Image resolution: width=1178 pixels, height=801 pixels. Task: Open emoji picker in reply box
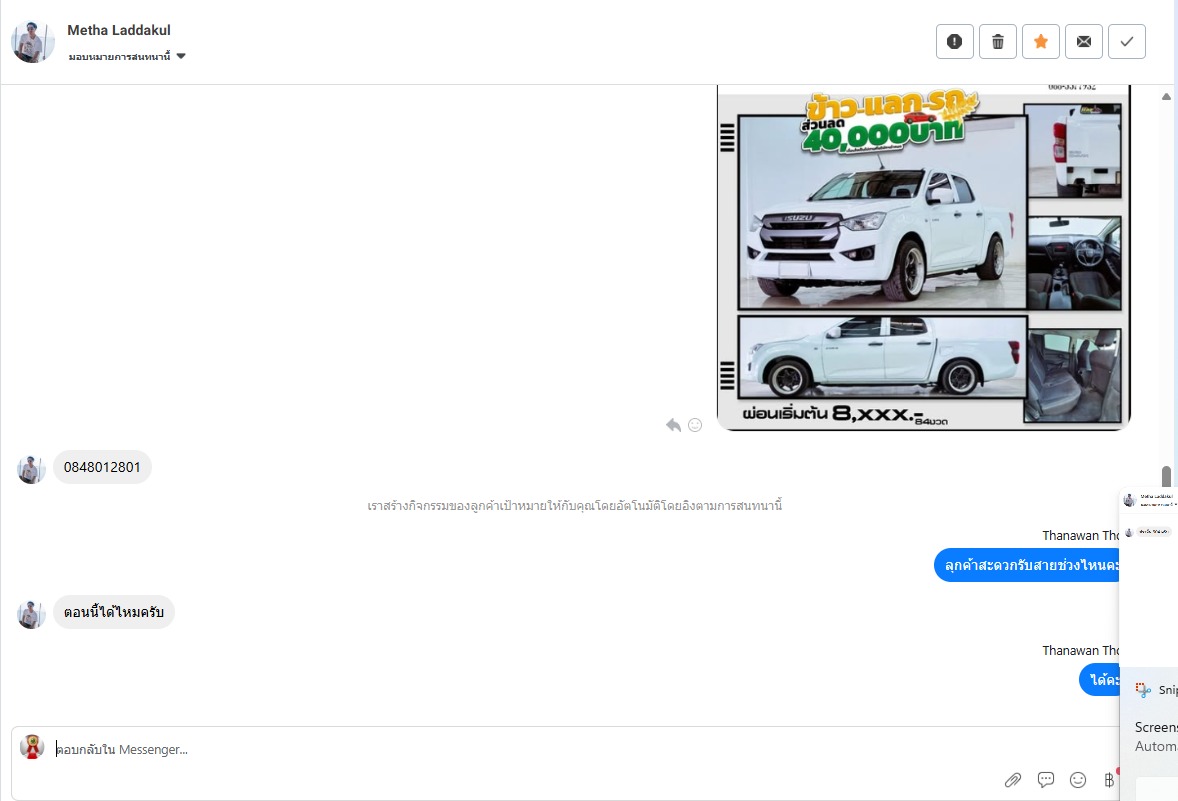click(1078, 780)
